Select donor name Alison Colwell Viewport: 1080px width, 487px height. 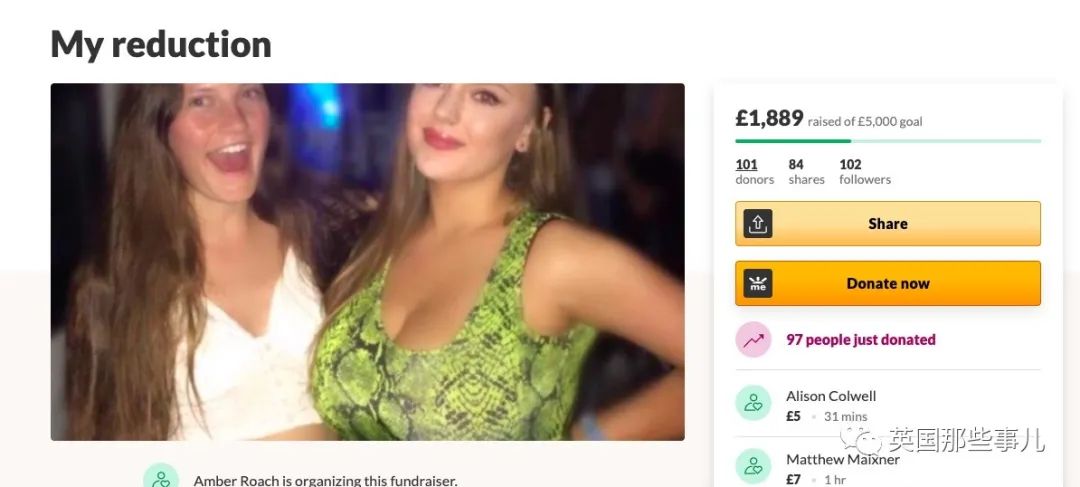click(831, 396)
